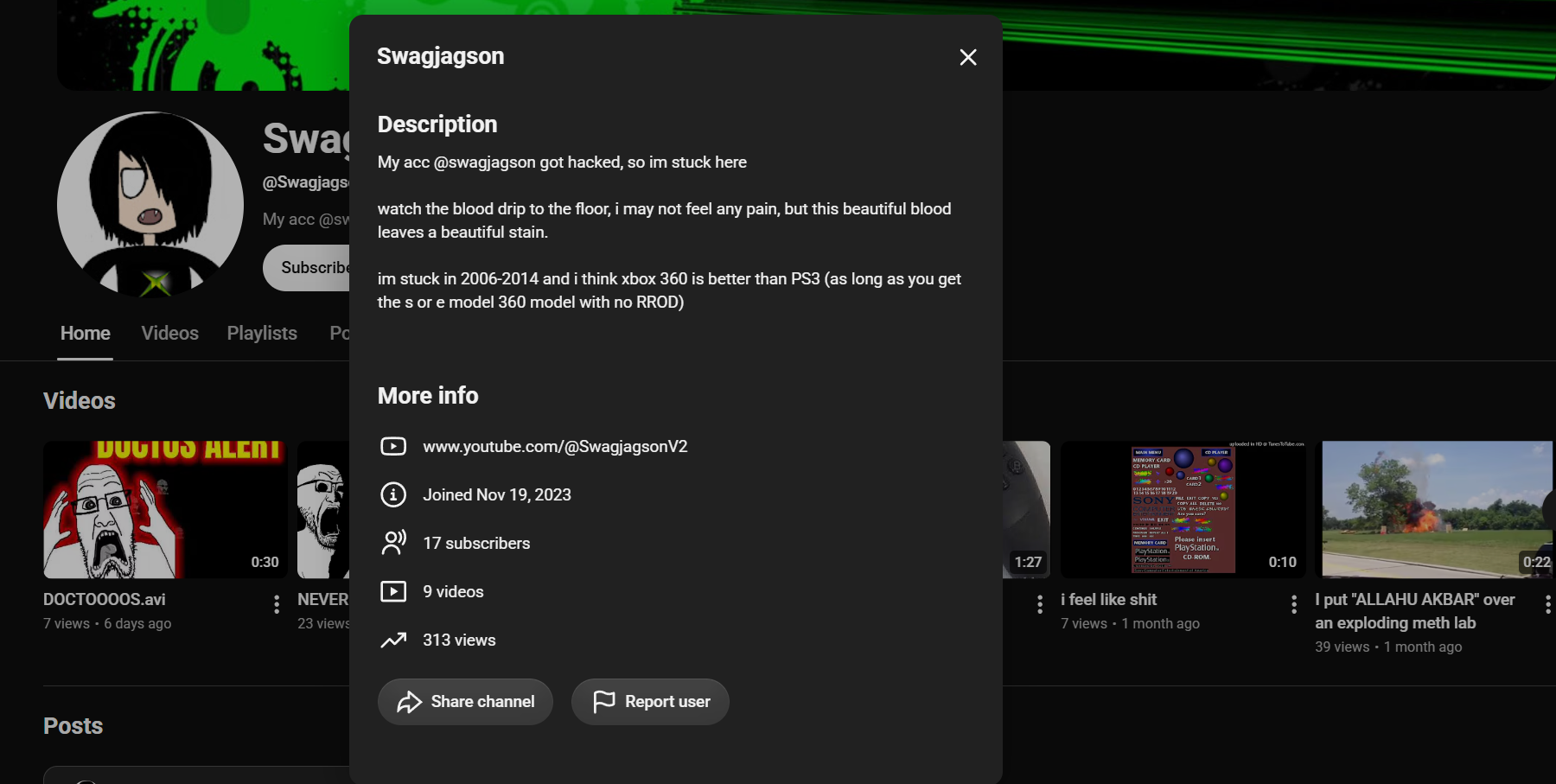Click the channel profile avatar picture

click(x=150, y=205)
